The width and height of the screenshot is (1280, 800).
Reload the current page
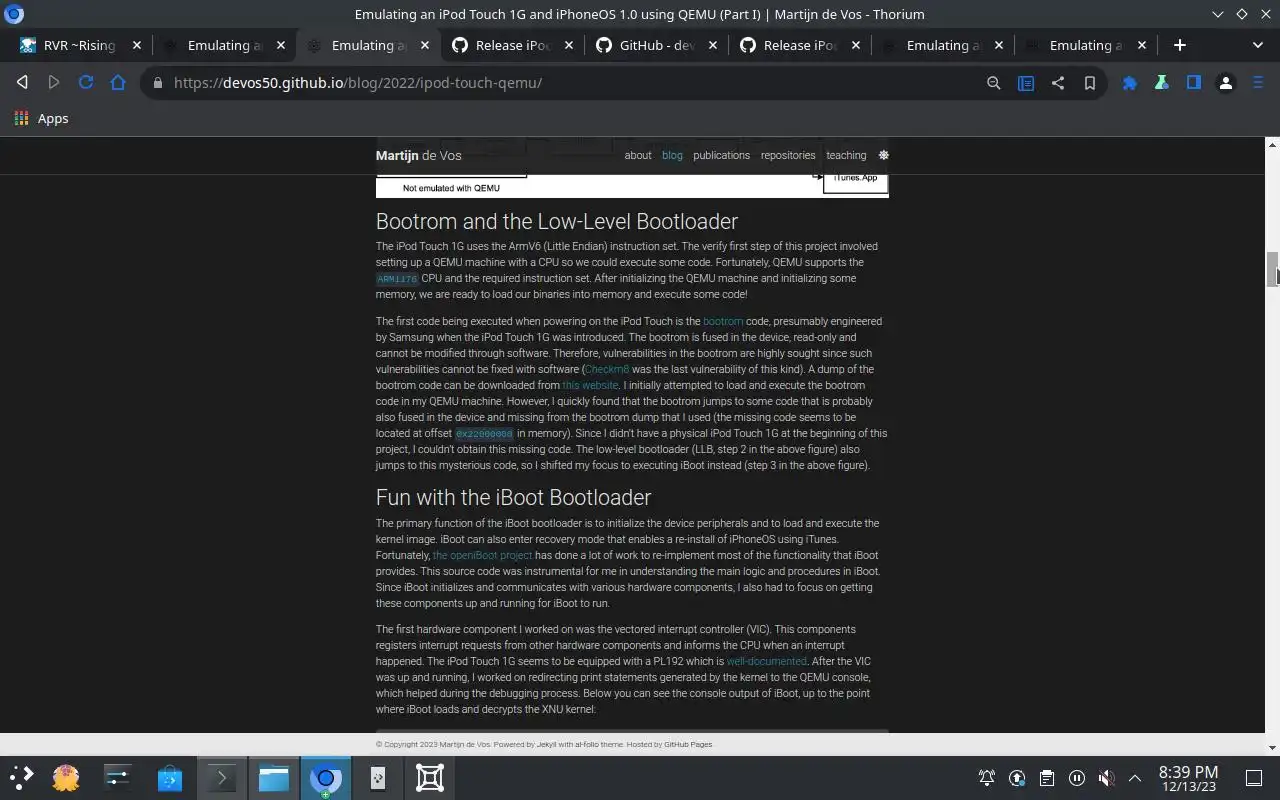click(x=86, y=83)
